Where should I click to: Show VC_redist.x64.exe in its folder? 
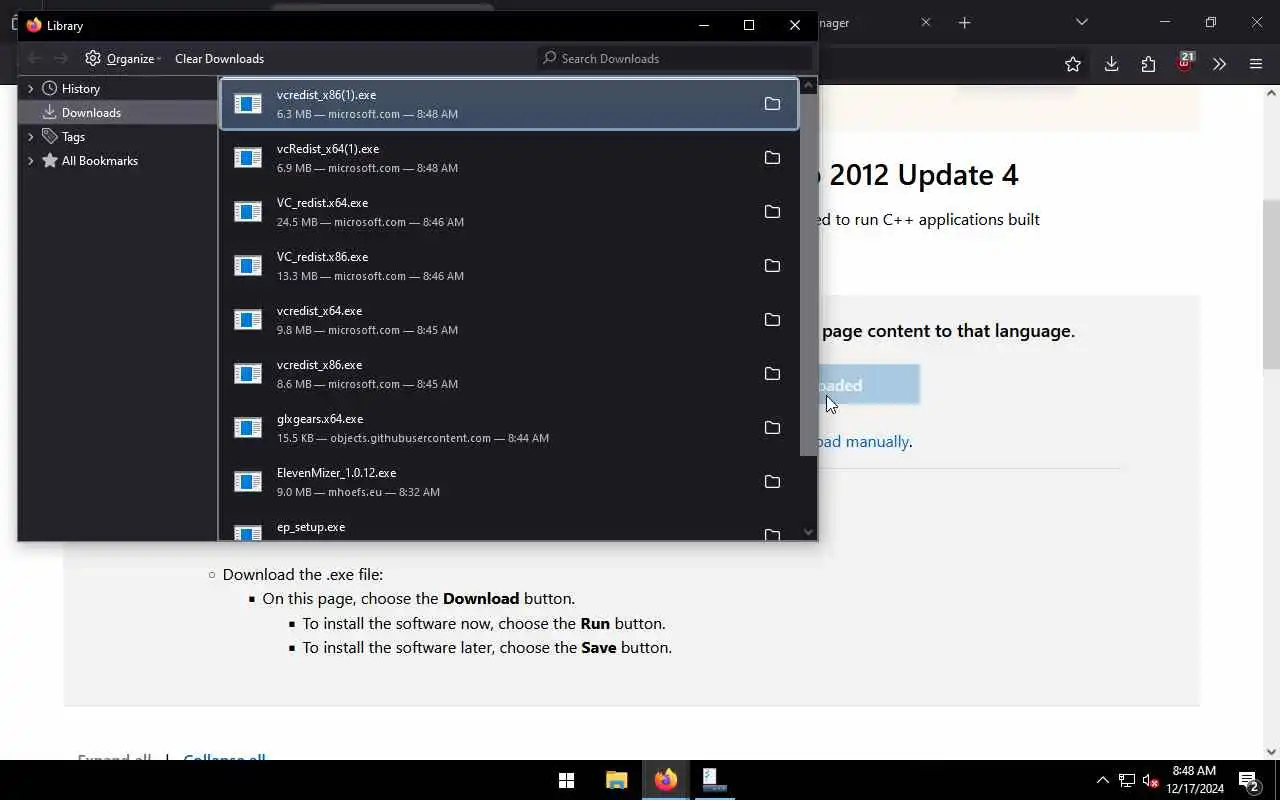(x=772, y=212)
